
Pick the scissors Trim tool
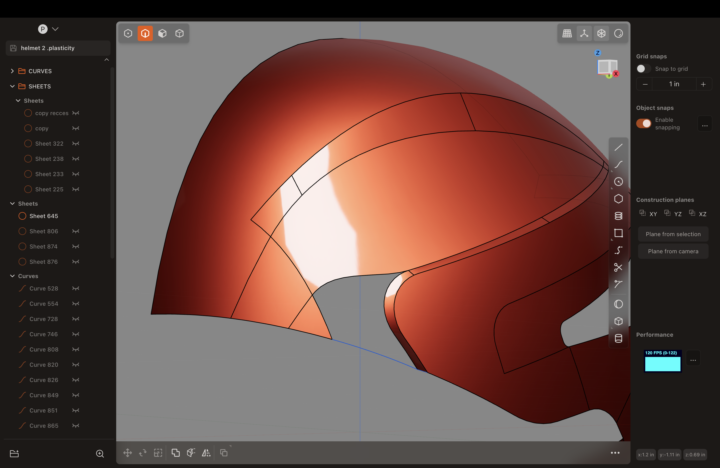tap(618, 267)
